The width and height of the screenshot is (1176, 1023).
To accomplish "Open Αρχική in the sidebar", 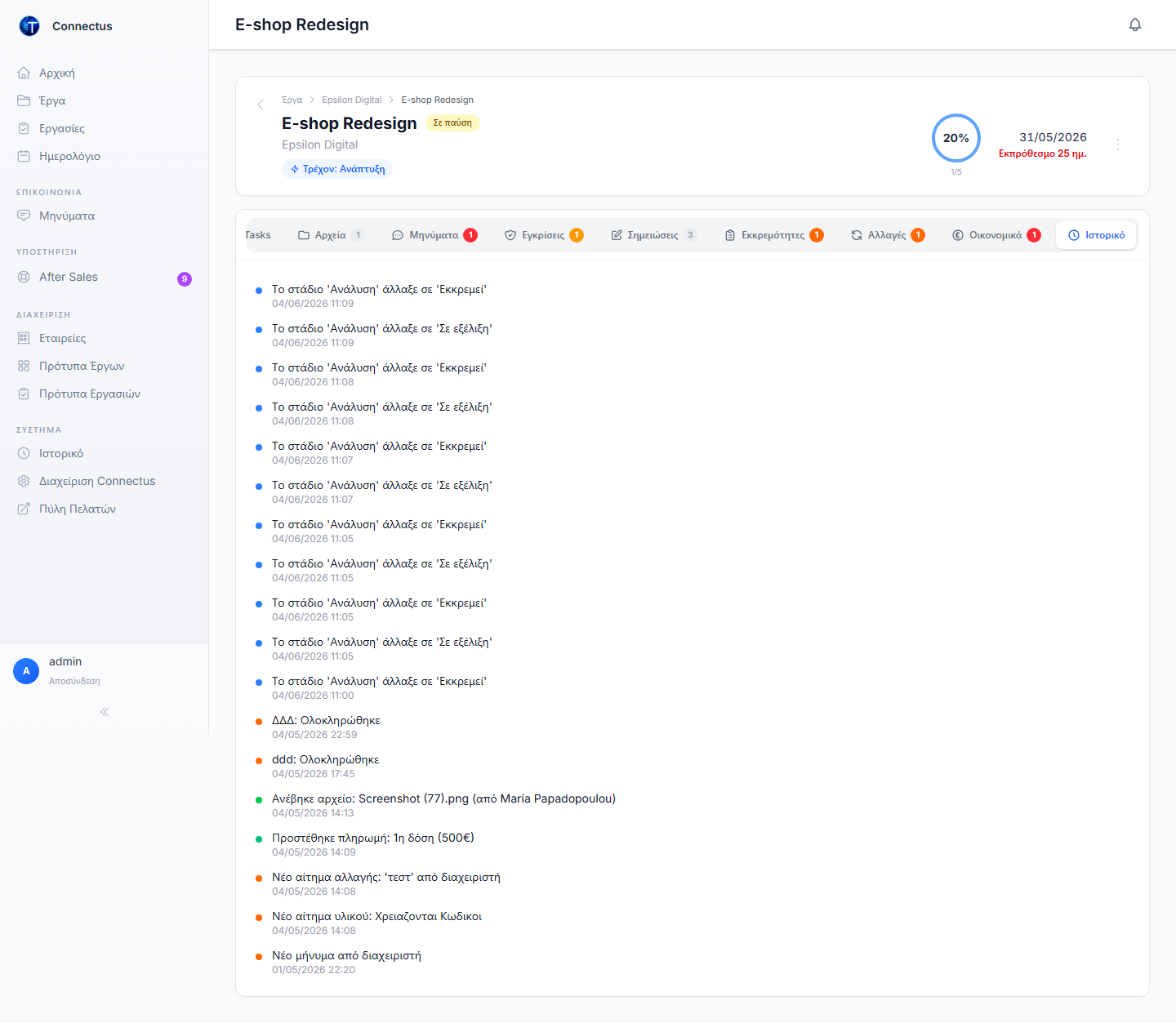I will [104, 73].
